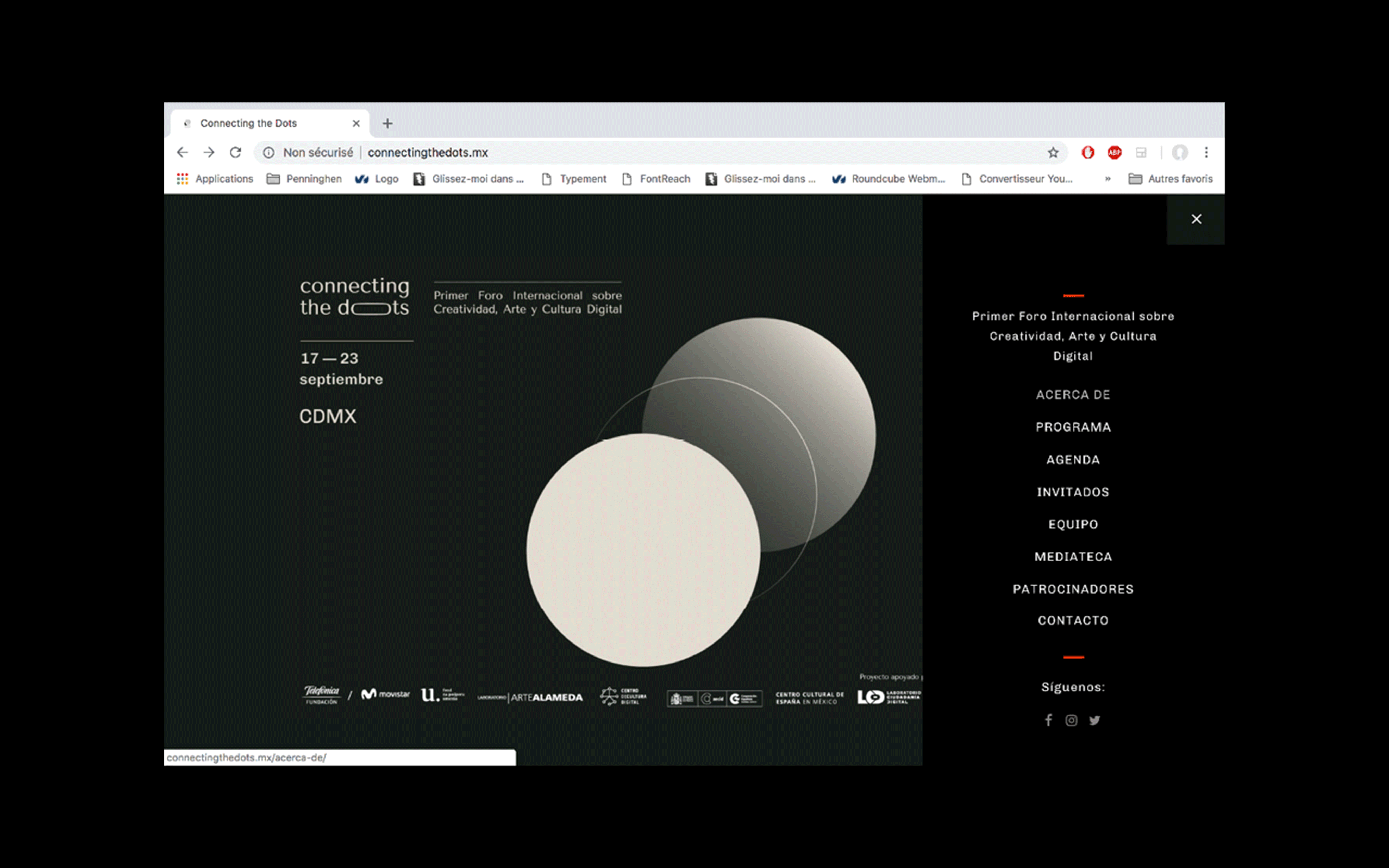Select PROGRAMA in the side menu

(x=1073, y=427)
